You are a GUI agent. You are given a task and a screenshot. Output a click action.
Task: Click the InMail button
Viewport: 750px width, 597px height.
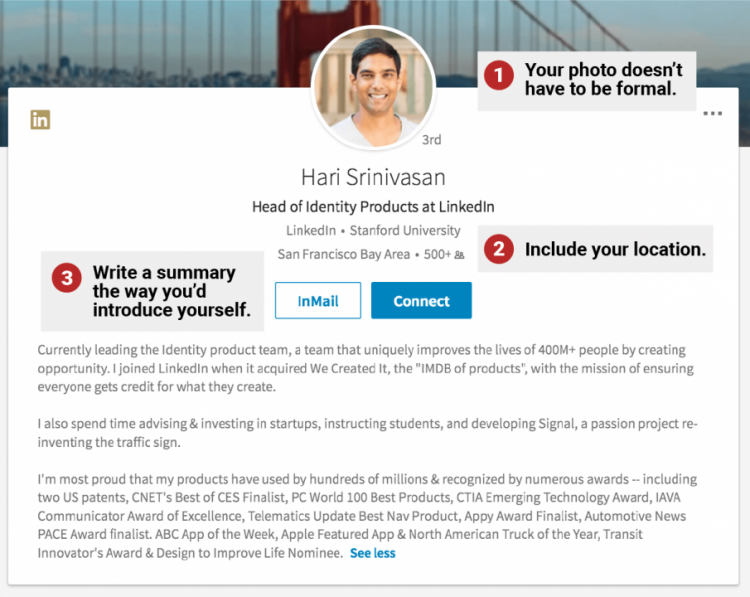click(317, 301)
